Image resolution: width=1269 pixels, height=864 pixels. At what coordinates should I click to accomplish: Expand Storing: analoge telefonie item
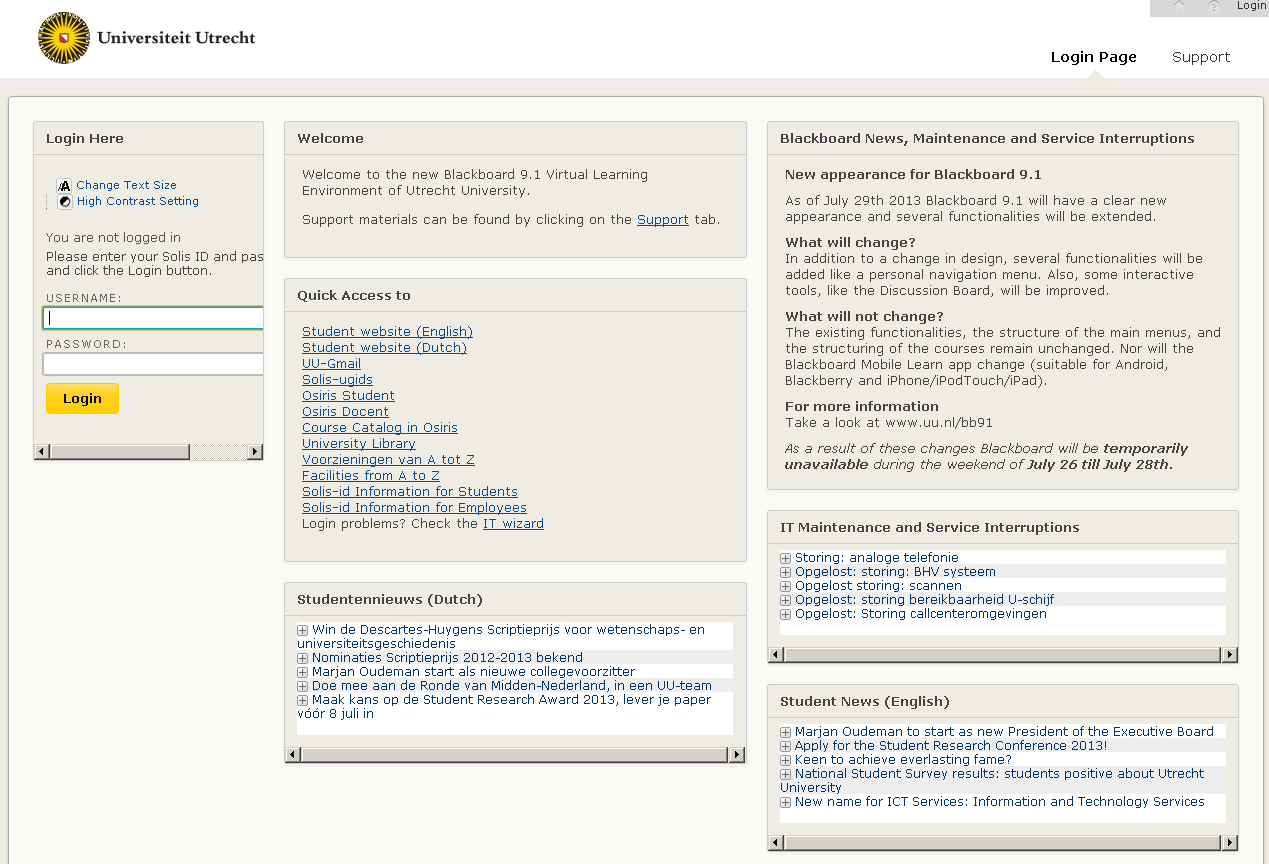pyautogui.click(x=785, y=558)
